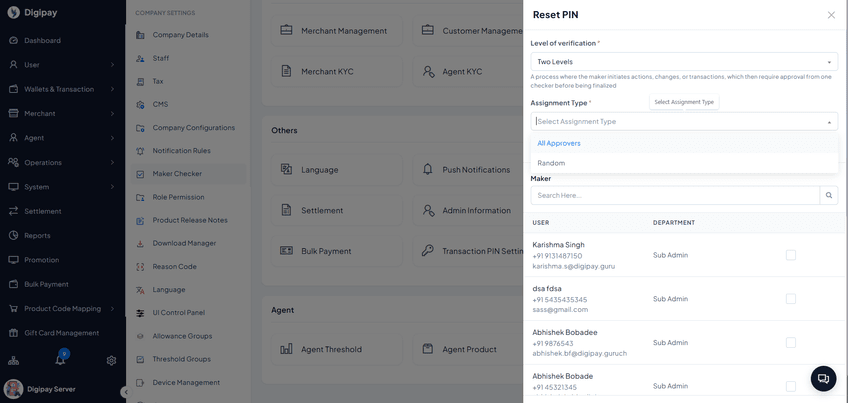
Task: Click sass@gmail.com email text
Action: tap(560, 310)
